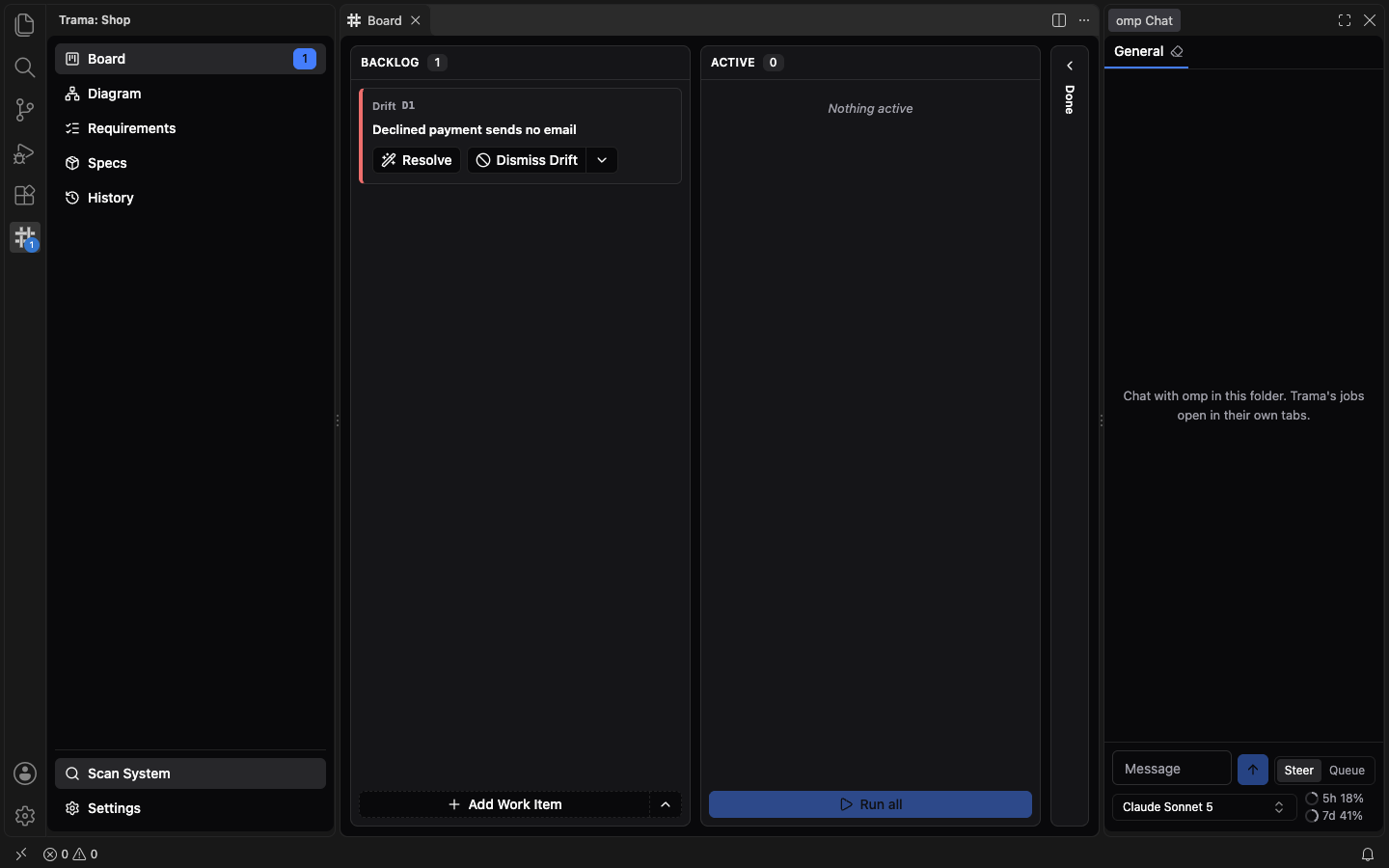Open History in the sidebar
The height and width of the screenshot is (868, 1389).
click(190, 198)
